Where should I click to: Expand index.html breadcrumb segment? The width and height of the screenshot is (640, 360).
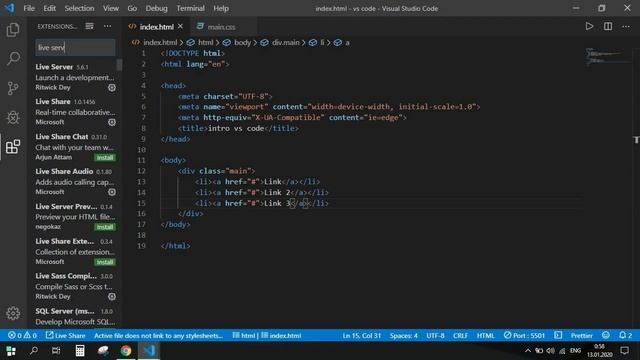click(160, 42)
